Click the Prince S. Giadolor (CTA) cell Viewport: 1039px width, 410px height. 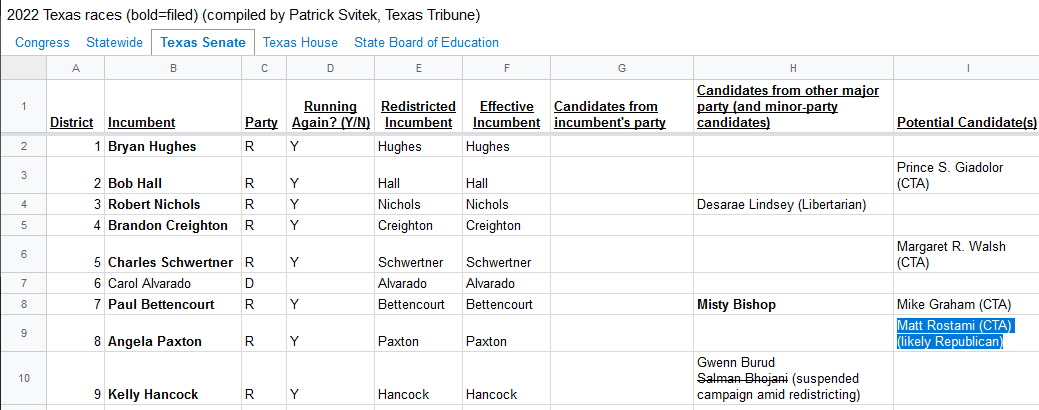(x=966, y=176)
